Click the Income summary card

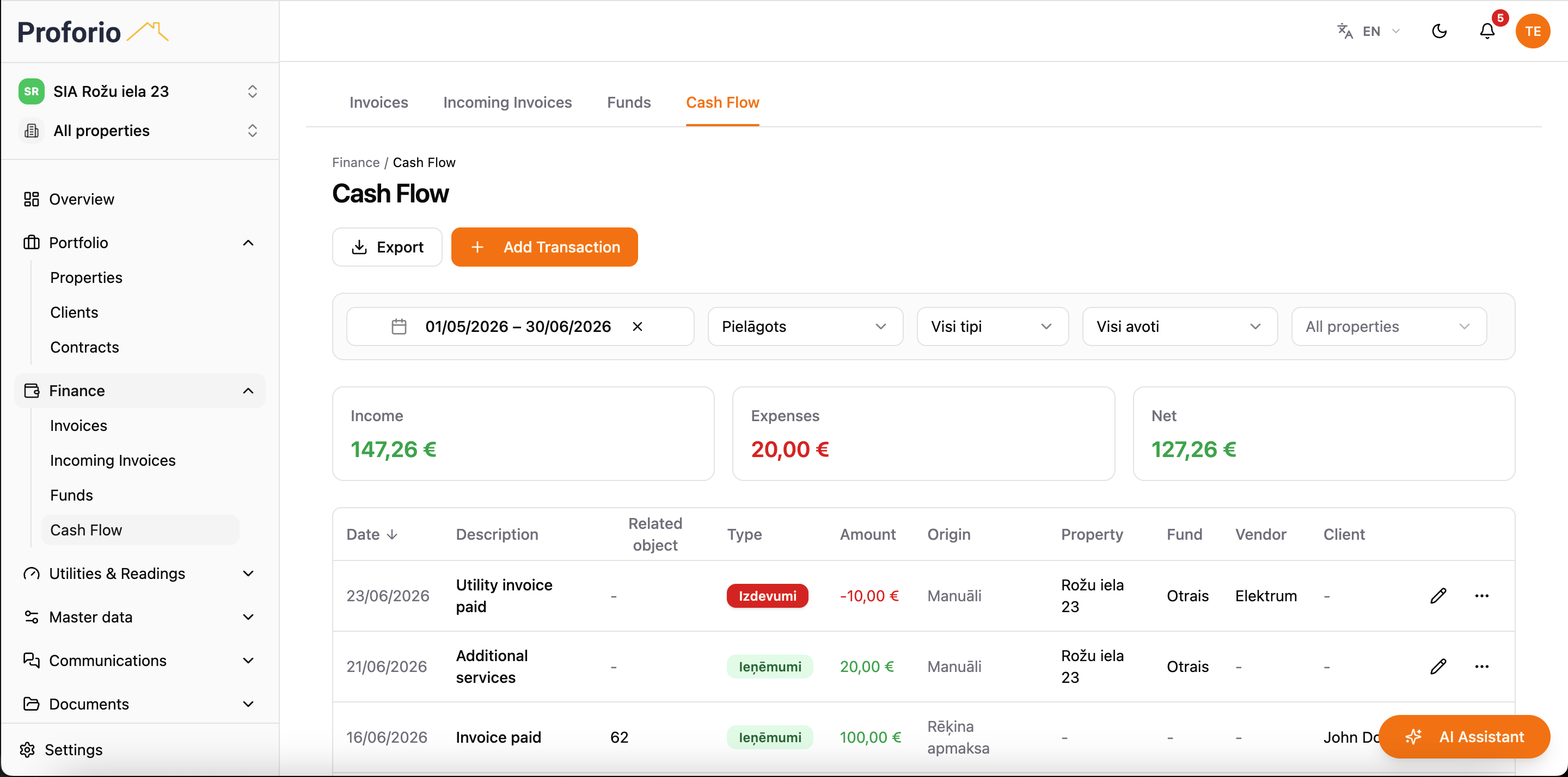[x=523, y=433]
